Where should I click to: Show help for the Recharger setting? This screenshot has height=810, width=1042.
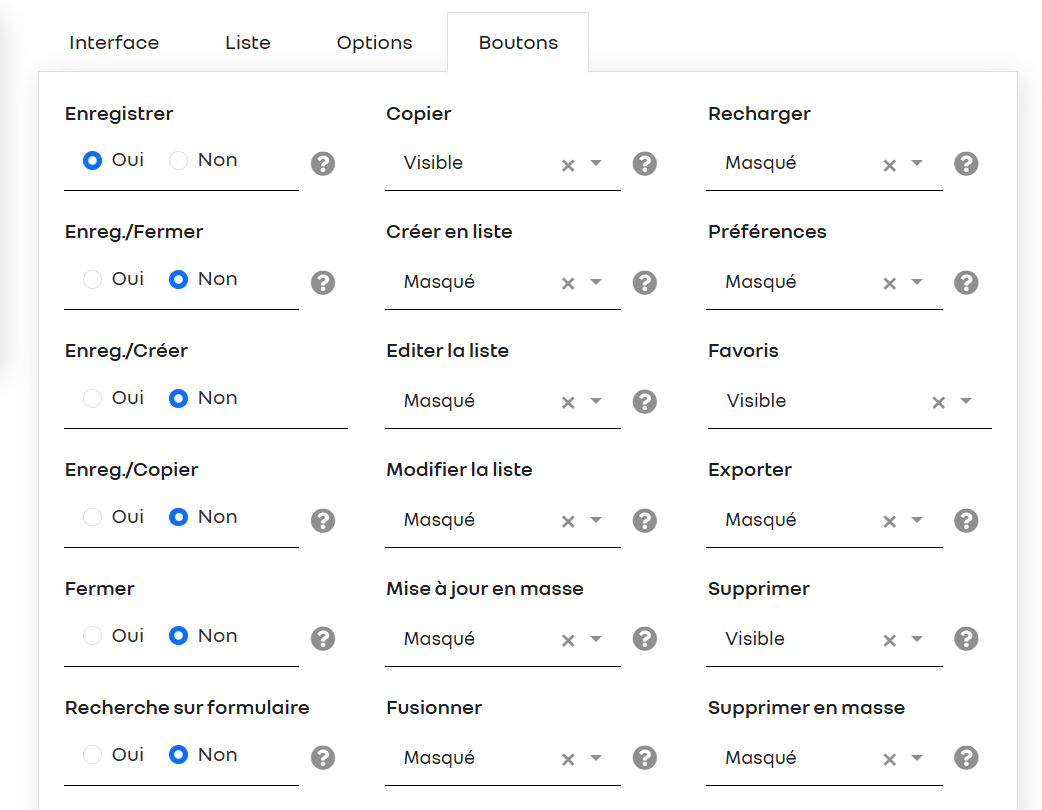point(966,163)
